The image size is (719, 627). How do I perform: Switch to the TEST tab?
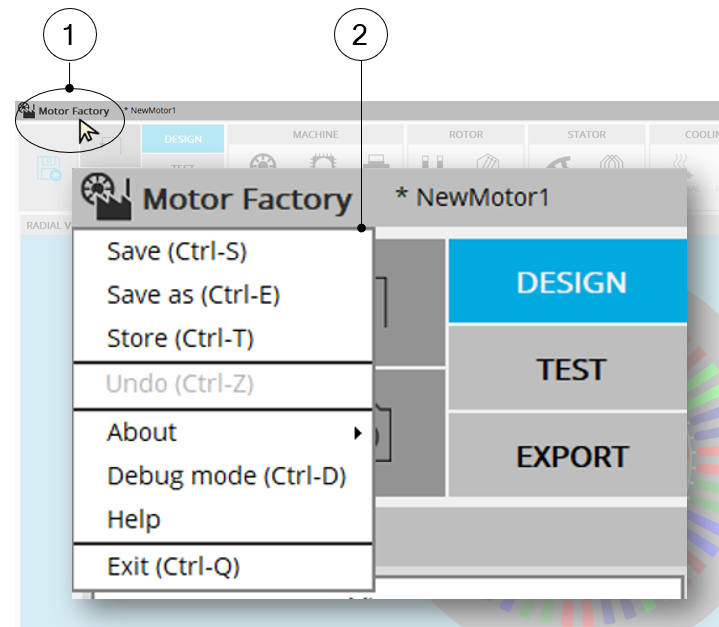[x=571, y=369]
